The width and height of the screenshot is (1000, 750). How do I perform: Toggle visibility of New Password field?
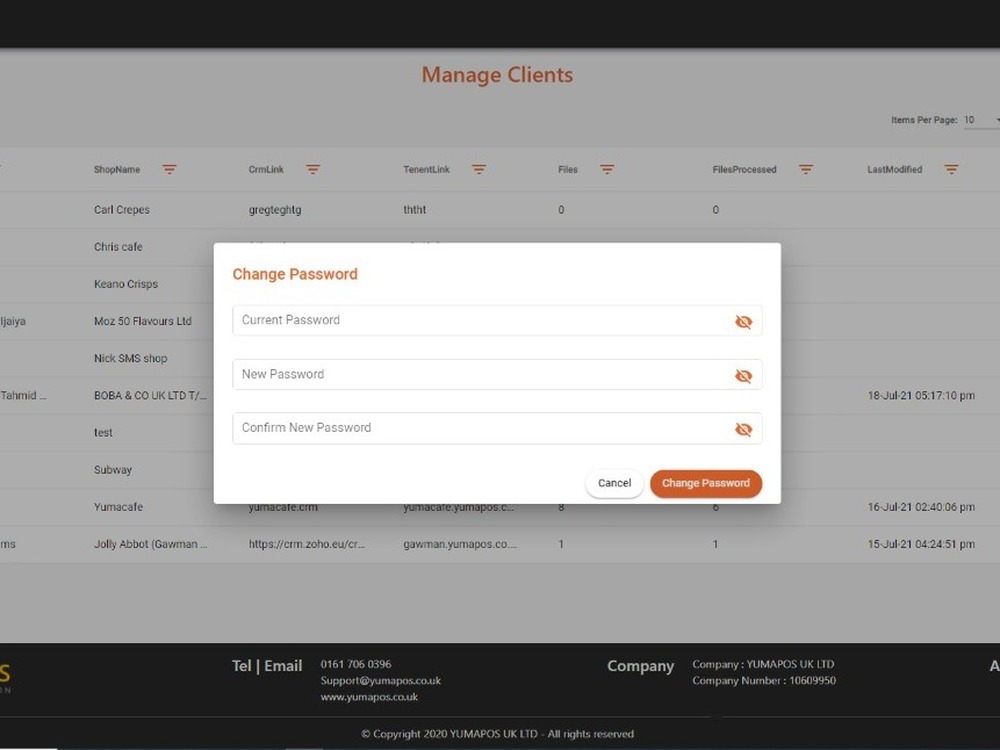743,376
